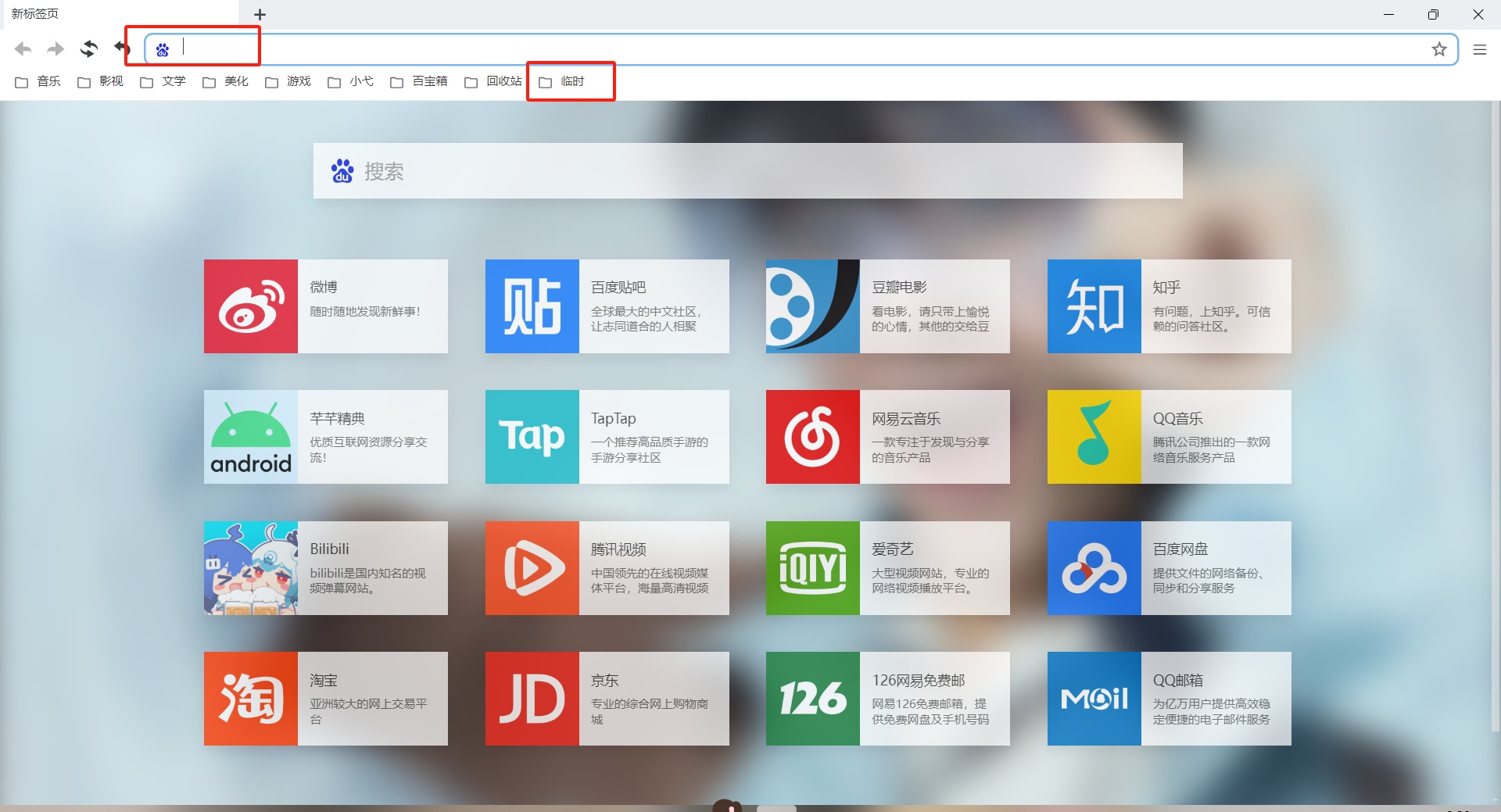Open the Zhihu logo tile
Screen dimensions: 1501x812
click(1094, 306)
